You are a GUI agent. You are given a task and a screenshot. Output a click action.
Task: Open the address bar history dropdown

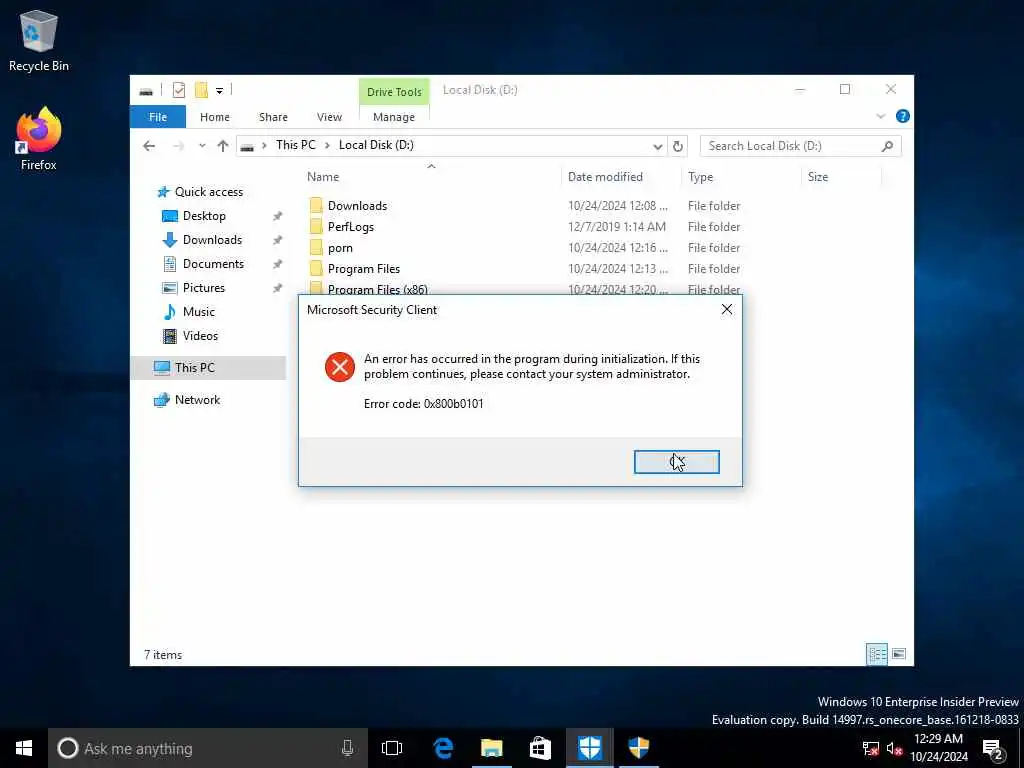coord(658,146)
